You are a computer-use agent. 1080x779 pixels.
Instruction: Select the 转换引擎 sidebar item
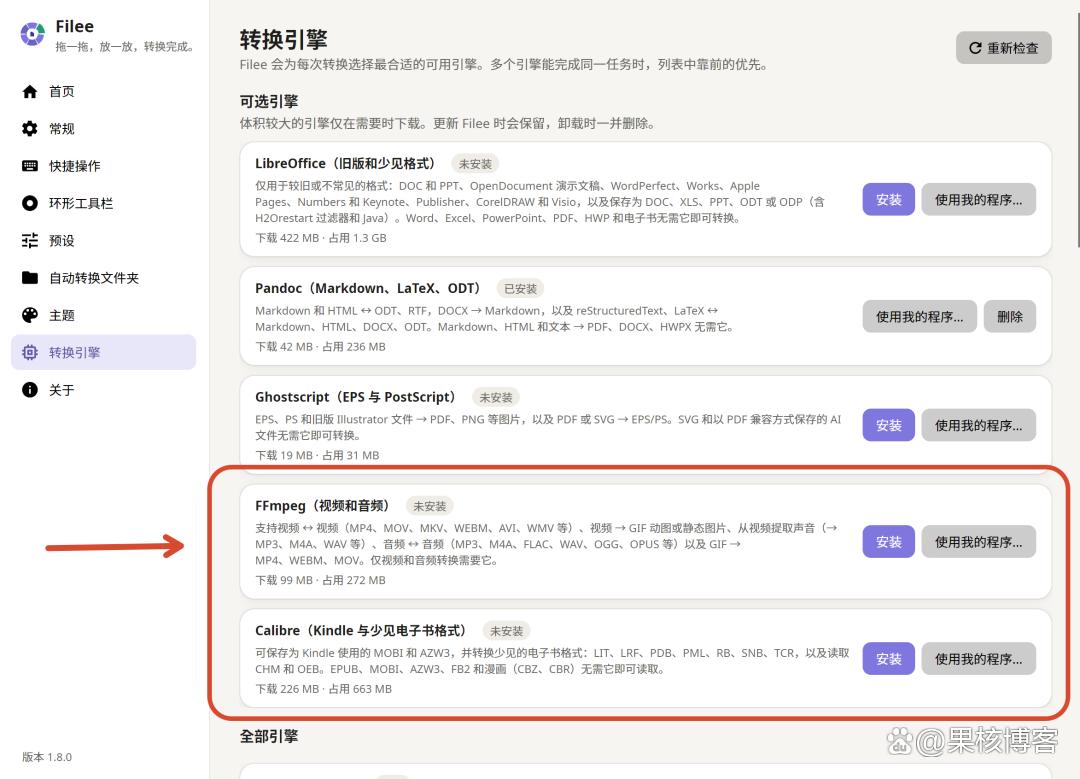pyautogui.click(x=103, y=353)
